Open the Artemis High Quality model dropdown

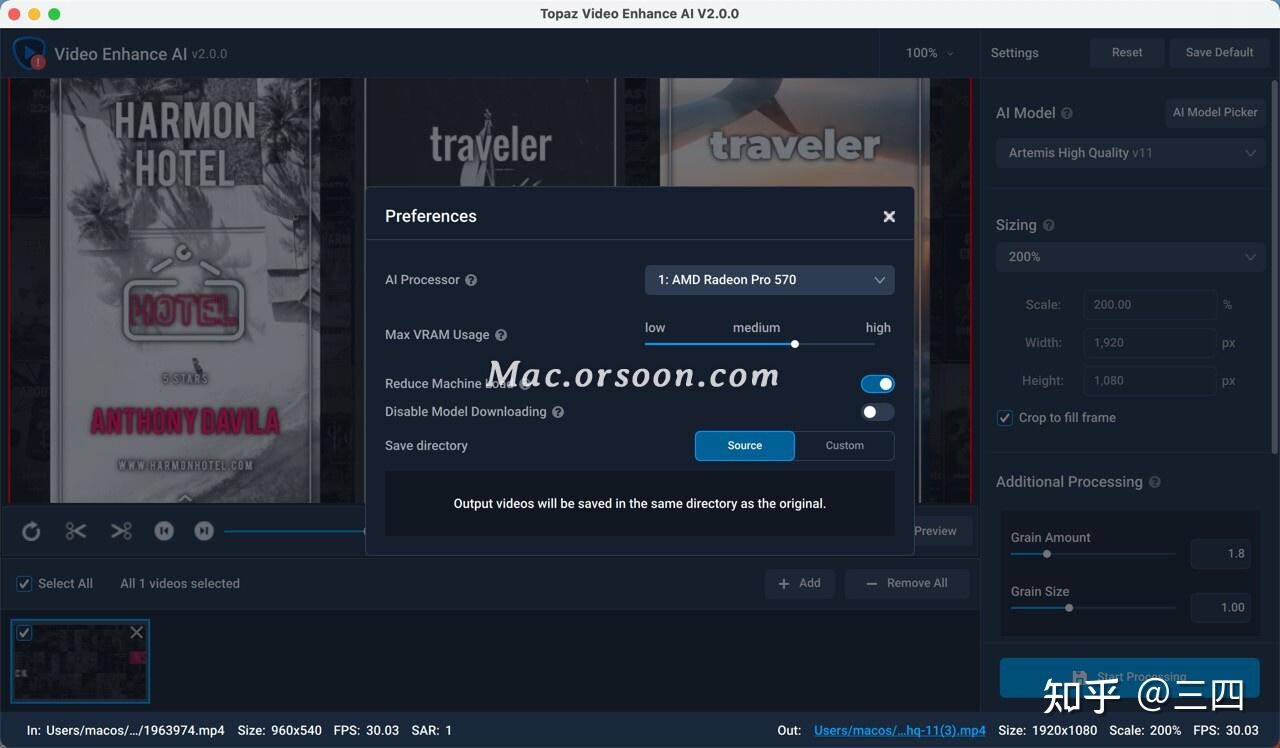(x=1131, y=153)
